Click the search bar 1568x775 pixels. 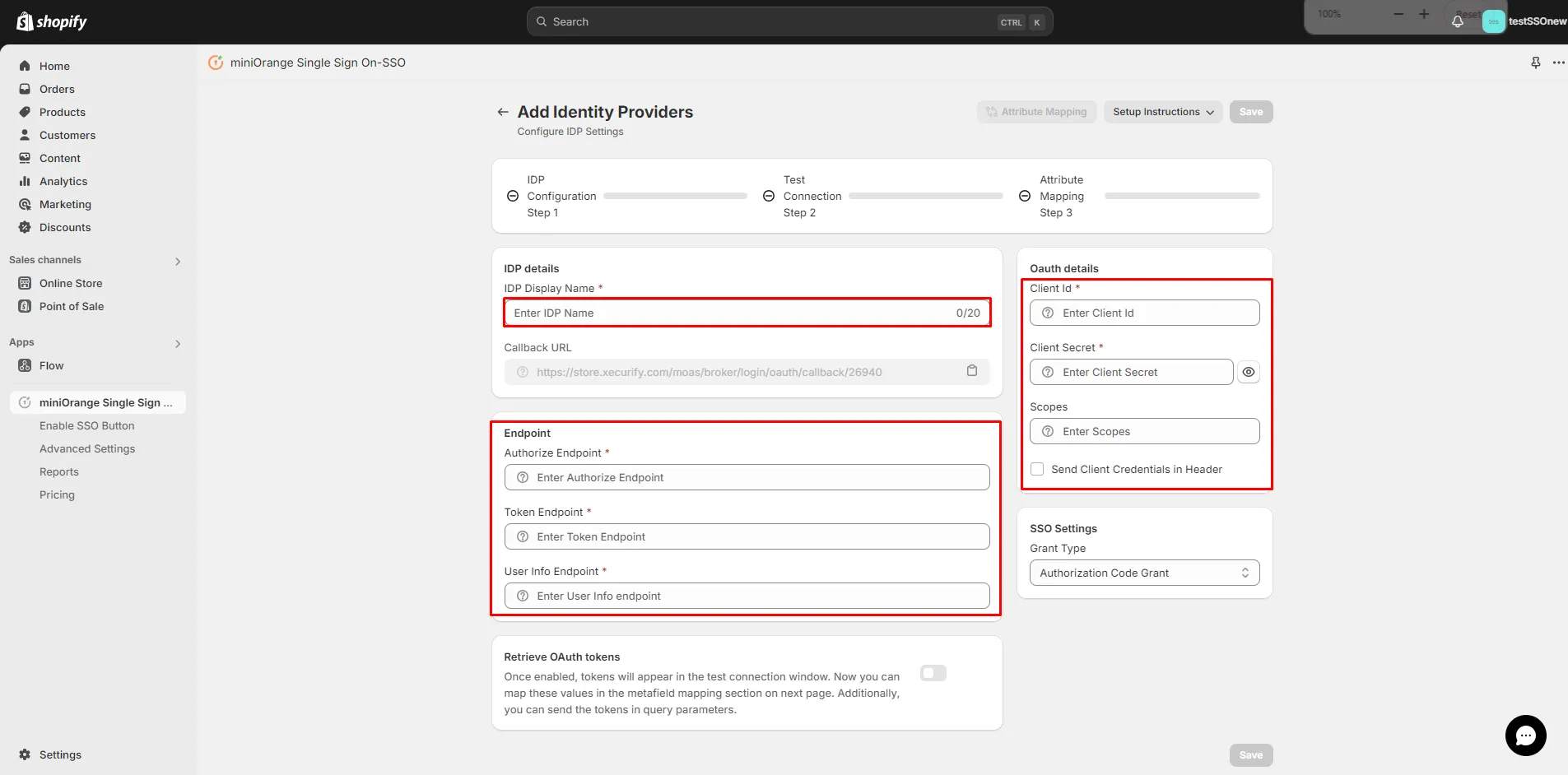click(789, 21)
